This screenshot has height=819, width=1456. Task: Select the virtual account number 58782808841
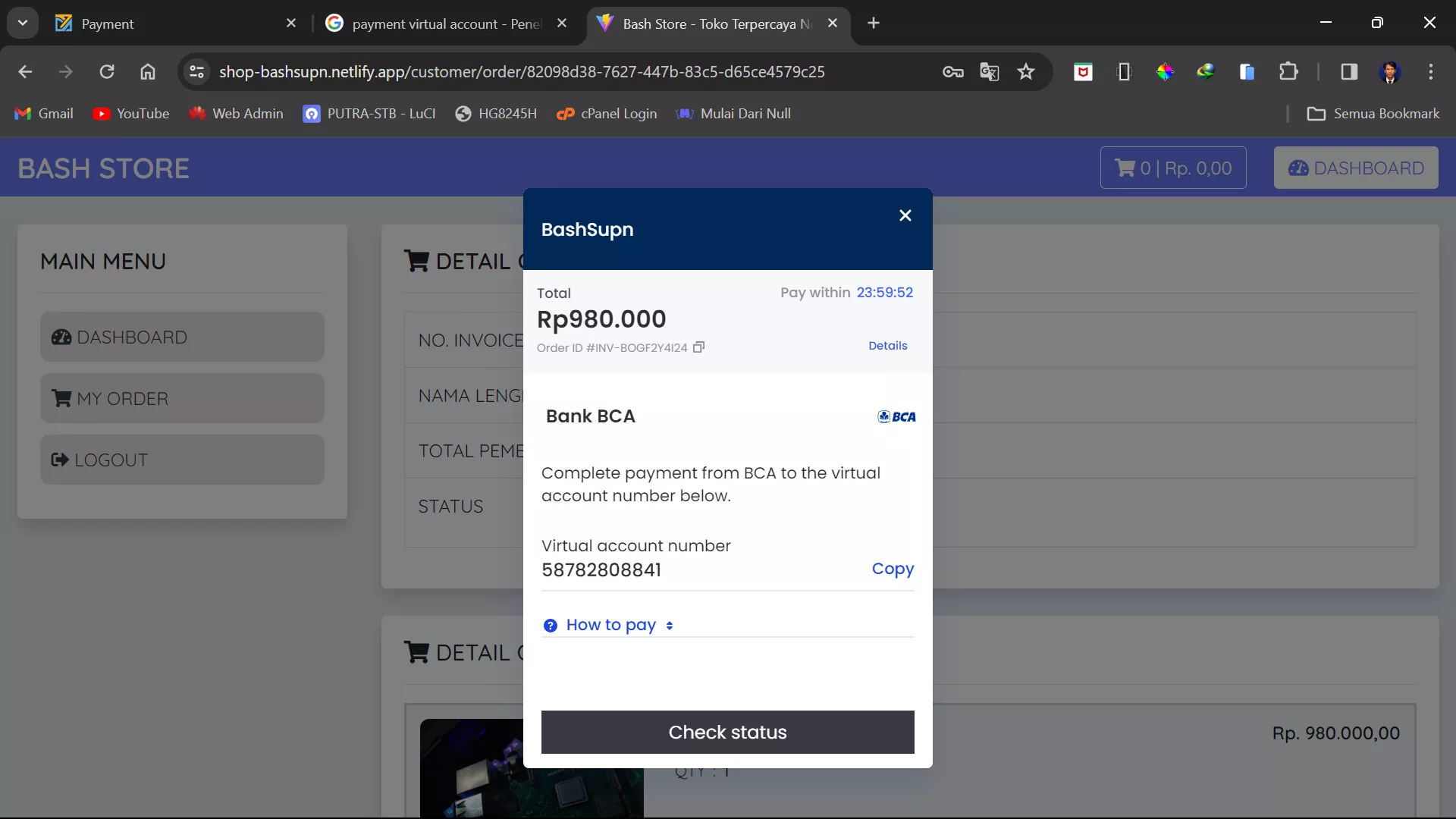(x=601, y=570)
